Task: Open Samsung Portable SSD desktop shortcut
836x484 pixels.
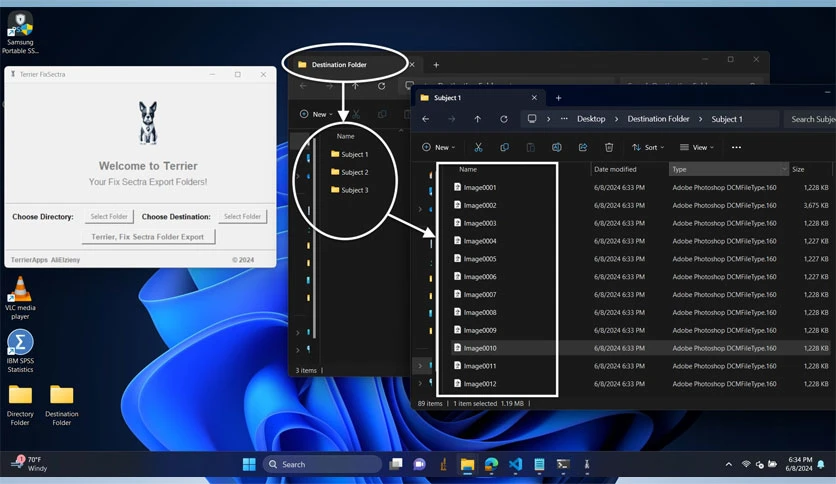Action: (x=20, y=33)
